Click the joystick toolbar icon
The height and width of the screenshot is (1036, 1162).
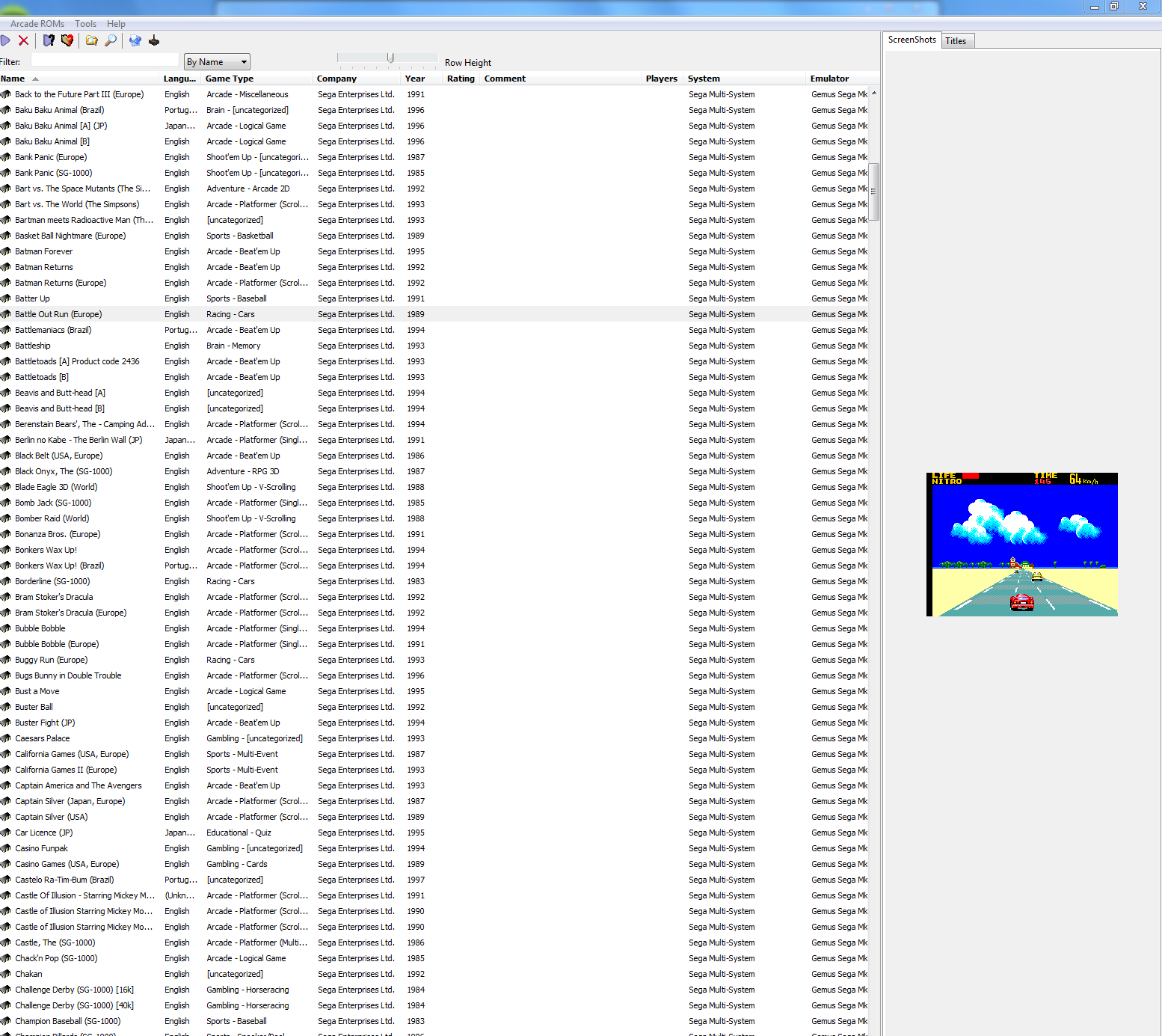(x=154, y=40)
